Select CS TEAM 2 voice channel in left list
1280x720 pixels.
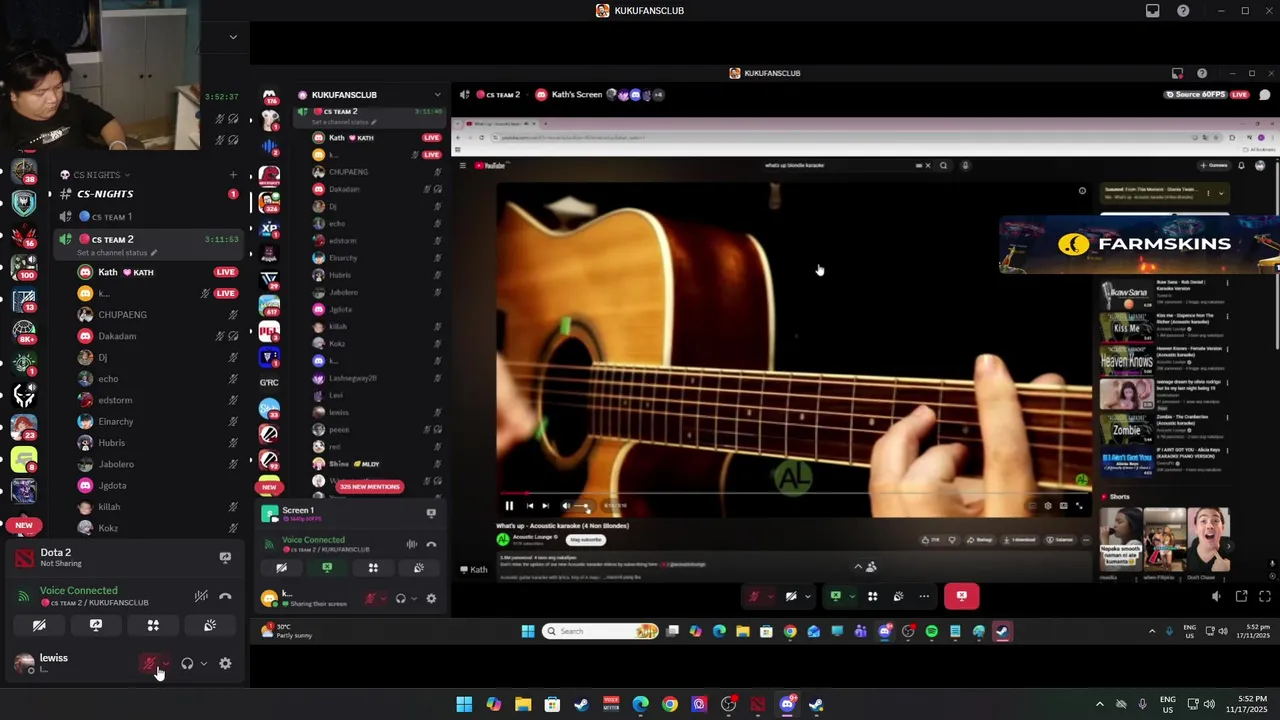tap(148, 239)
